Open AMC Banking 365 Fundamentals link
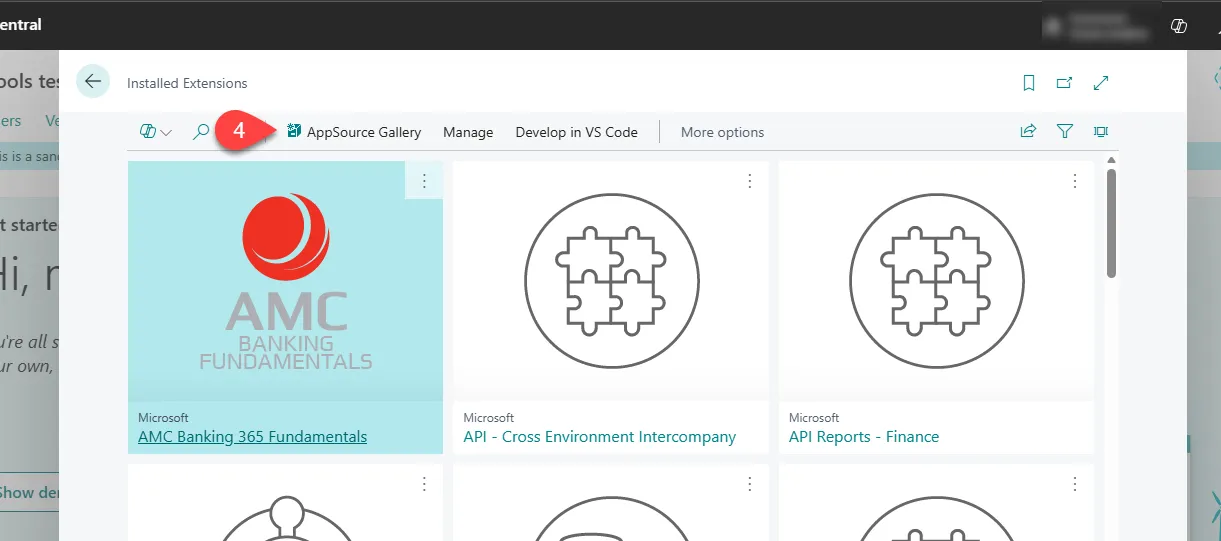1221x541 pixels. (252, 437)
